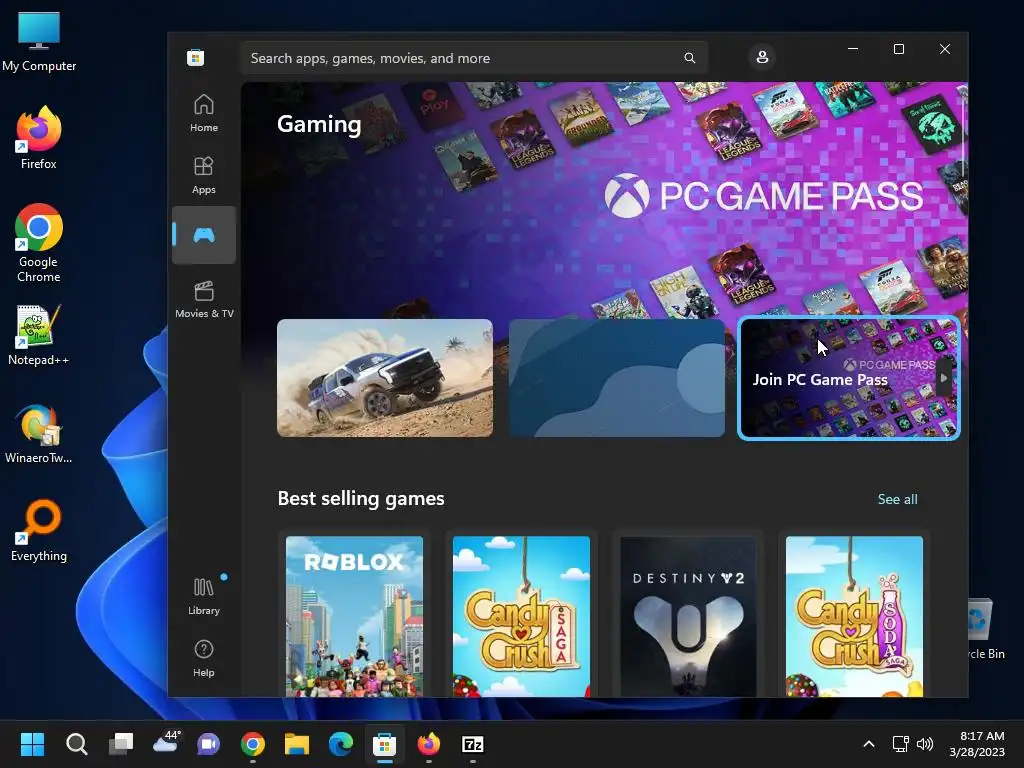Image resolution: width=1024 pixels, height=768 pixels.
Task: Click the network icon in the system tray
Action: pos(901,744)
